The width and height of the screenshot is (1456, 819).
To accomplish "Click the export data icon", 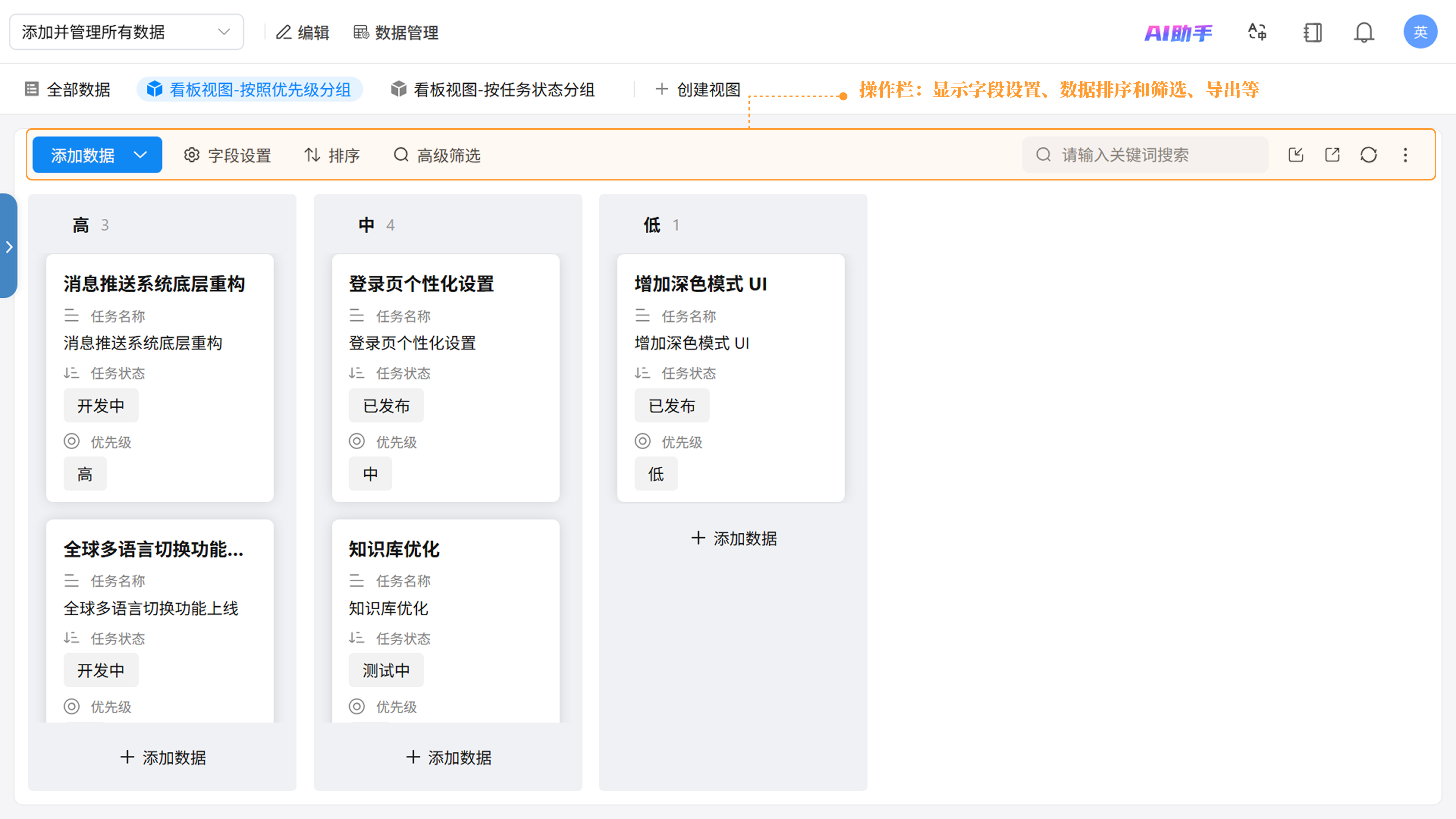I will [1332, 155].
